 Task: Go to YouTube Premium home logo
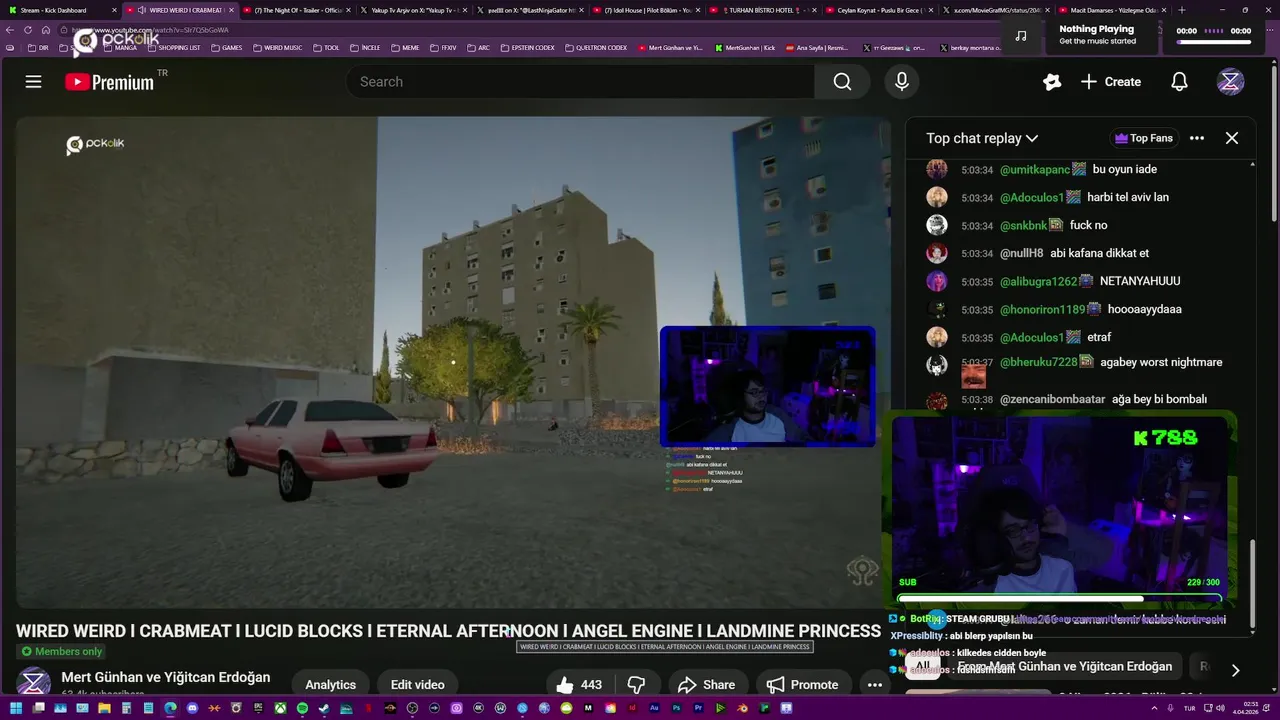point(110,82)
